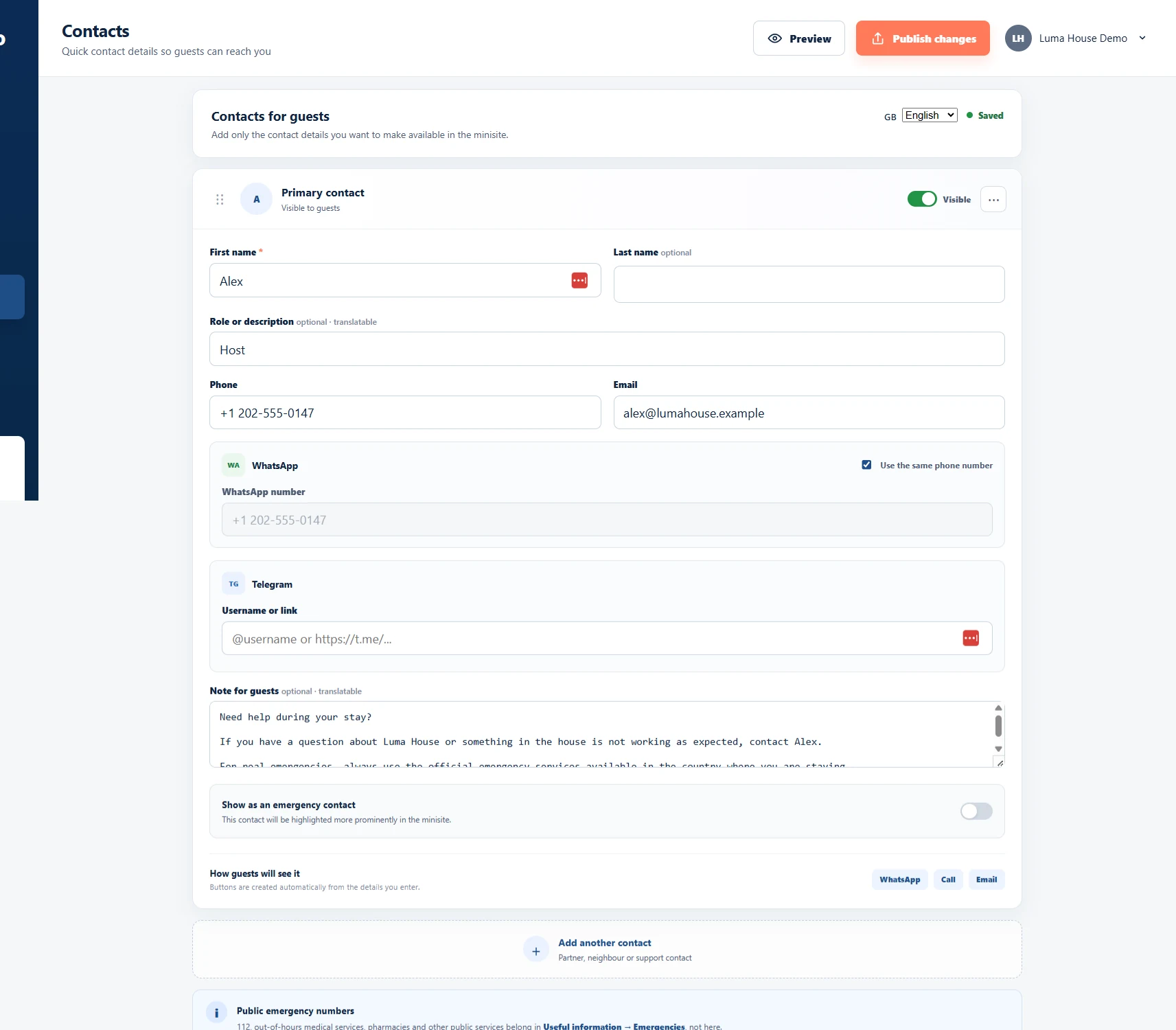
Task: Click the scroll down arrow in Note for guests
Action: click(x=998, y=749)
